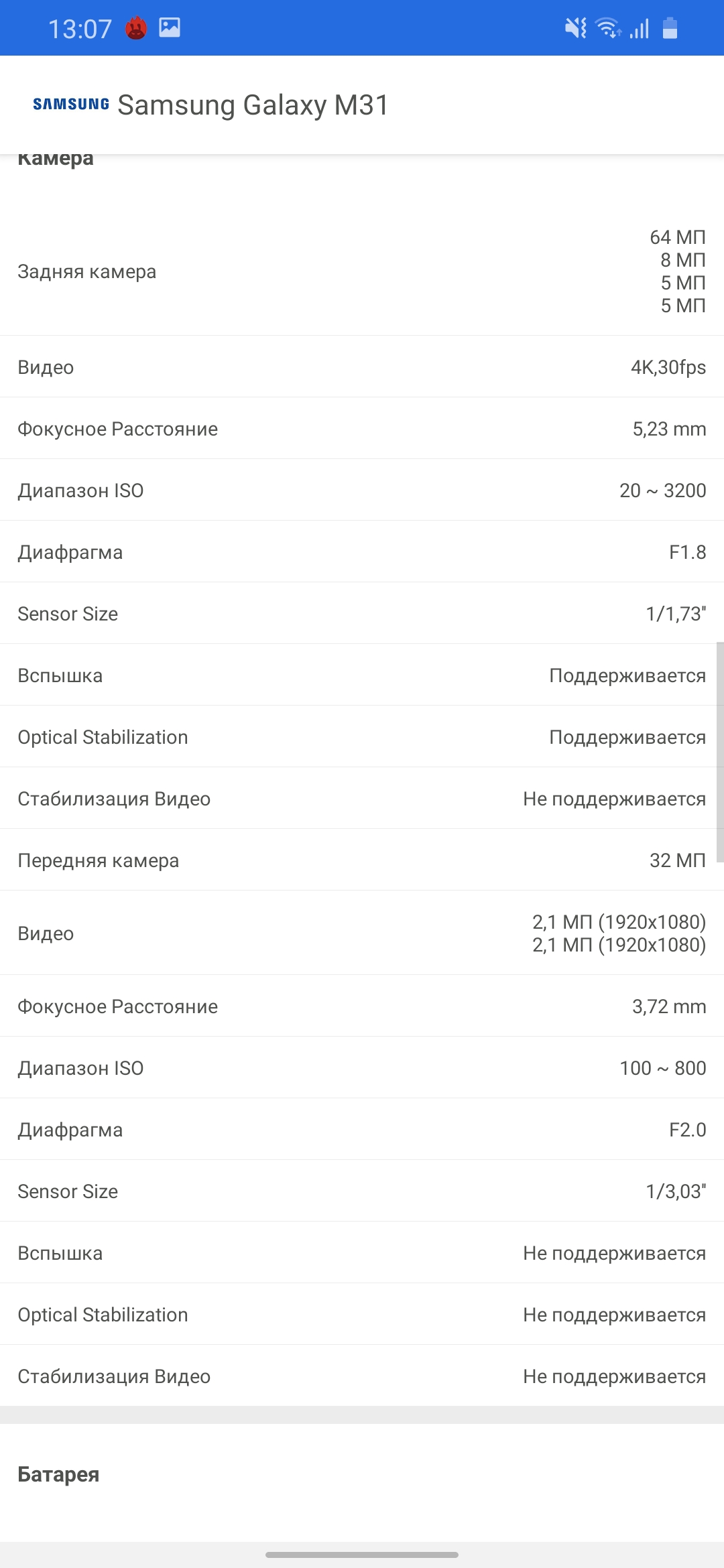Tap the Samsung logo in the header
724x1568 pixels.
pos(71,104)
